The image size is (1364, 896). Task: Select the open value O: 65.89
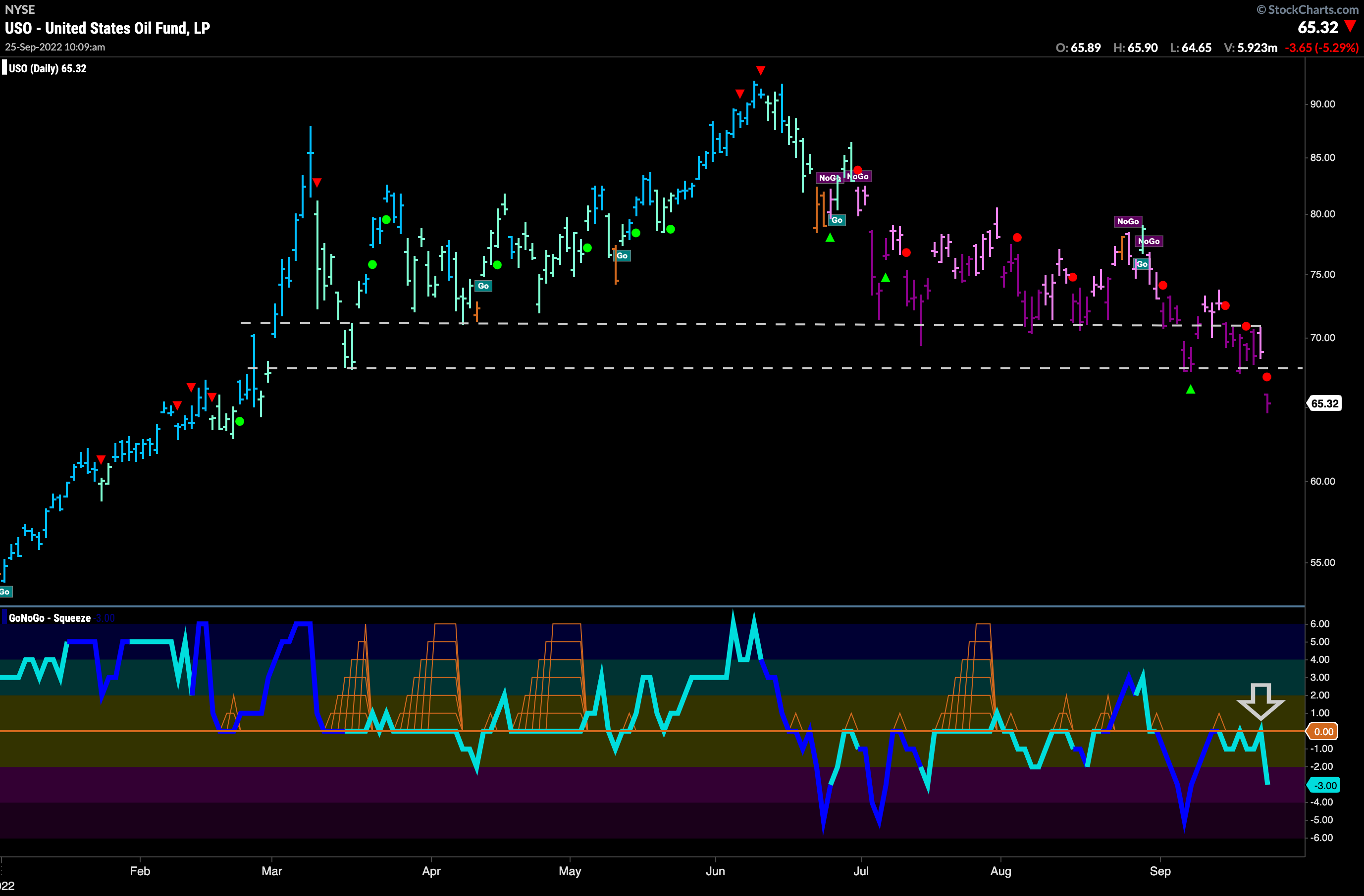click(x=1078, y=48)
